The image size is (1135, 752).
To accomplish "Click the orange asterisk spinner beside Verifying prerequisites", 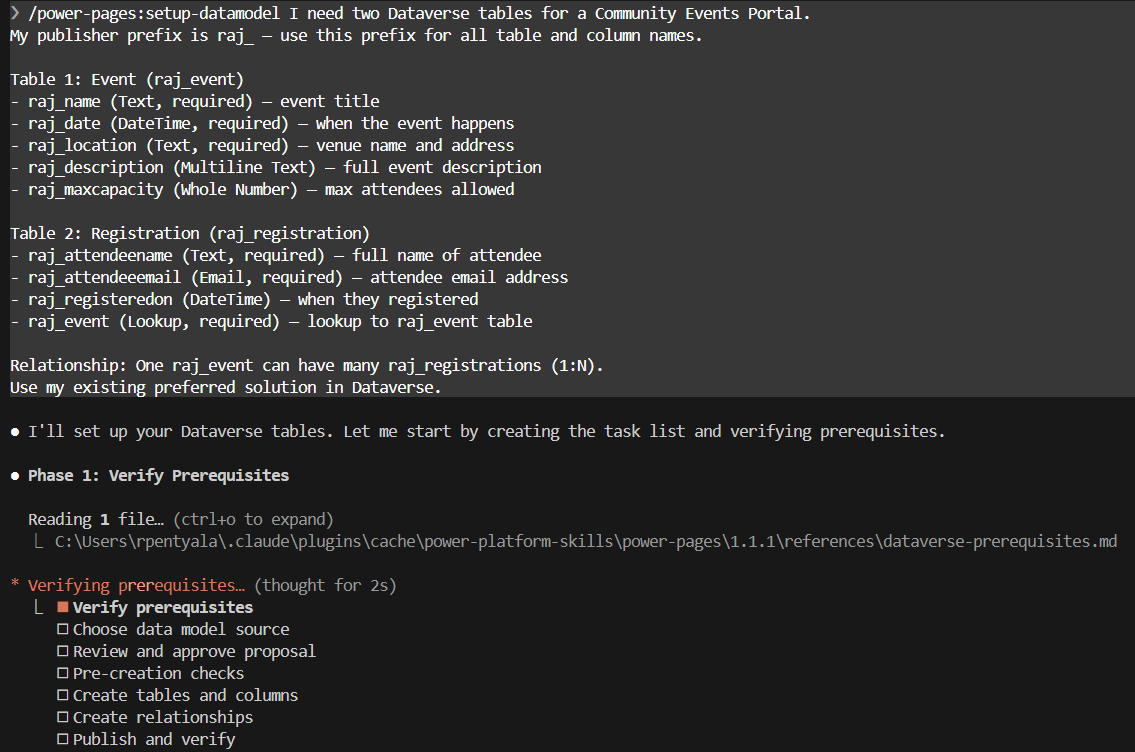I will tap(15, 586).
